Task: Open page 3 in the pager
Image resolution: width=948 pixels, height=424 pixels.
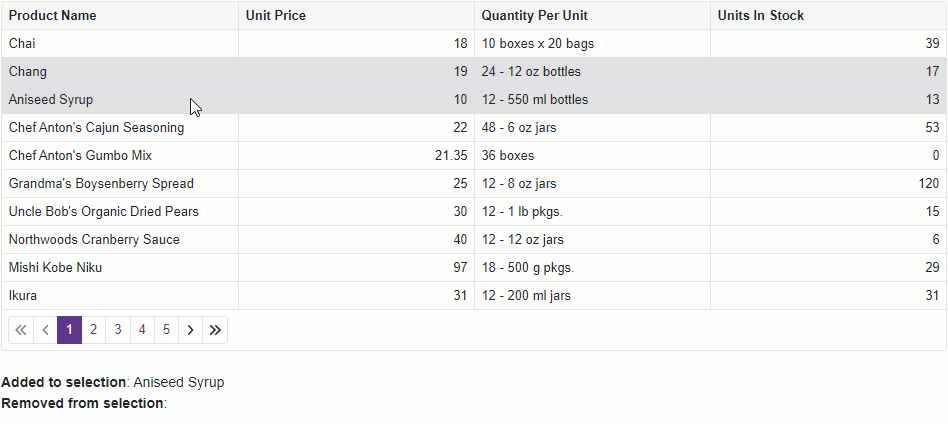Action: click(x=118, y=330)
